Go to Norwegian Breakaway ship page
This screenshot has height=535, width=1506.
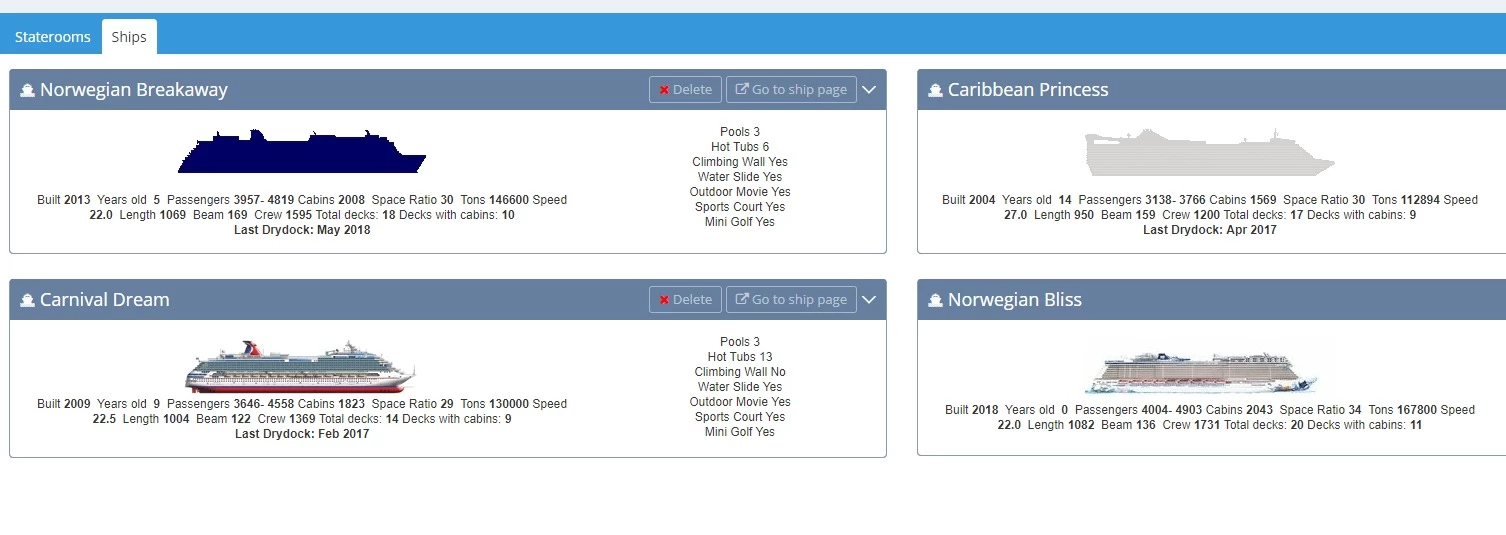coord(791,89)
